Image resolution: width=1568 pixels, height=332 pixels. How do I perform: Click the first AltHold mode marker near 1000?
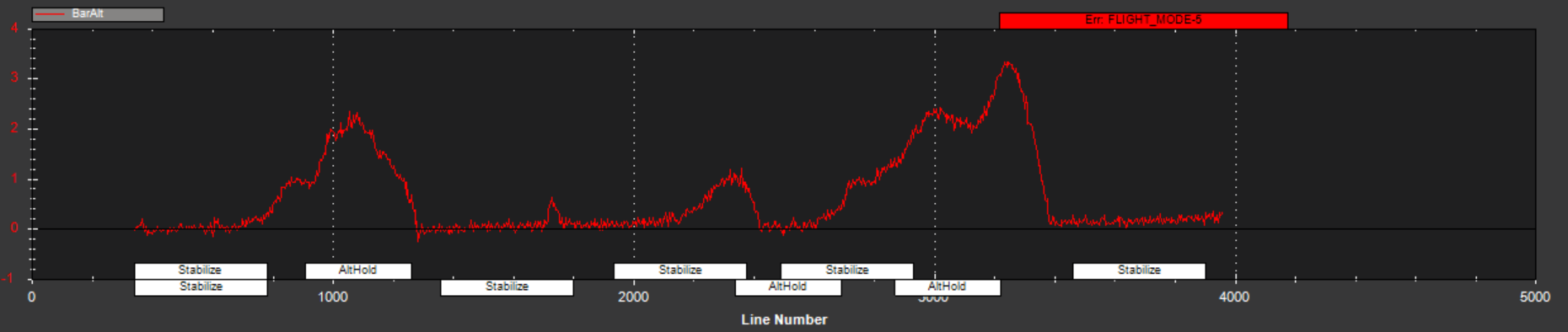pos(358,270)
